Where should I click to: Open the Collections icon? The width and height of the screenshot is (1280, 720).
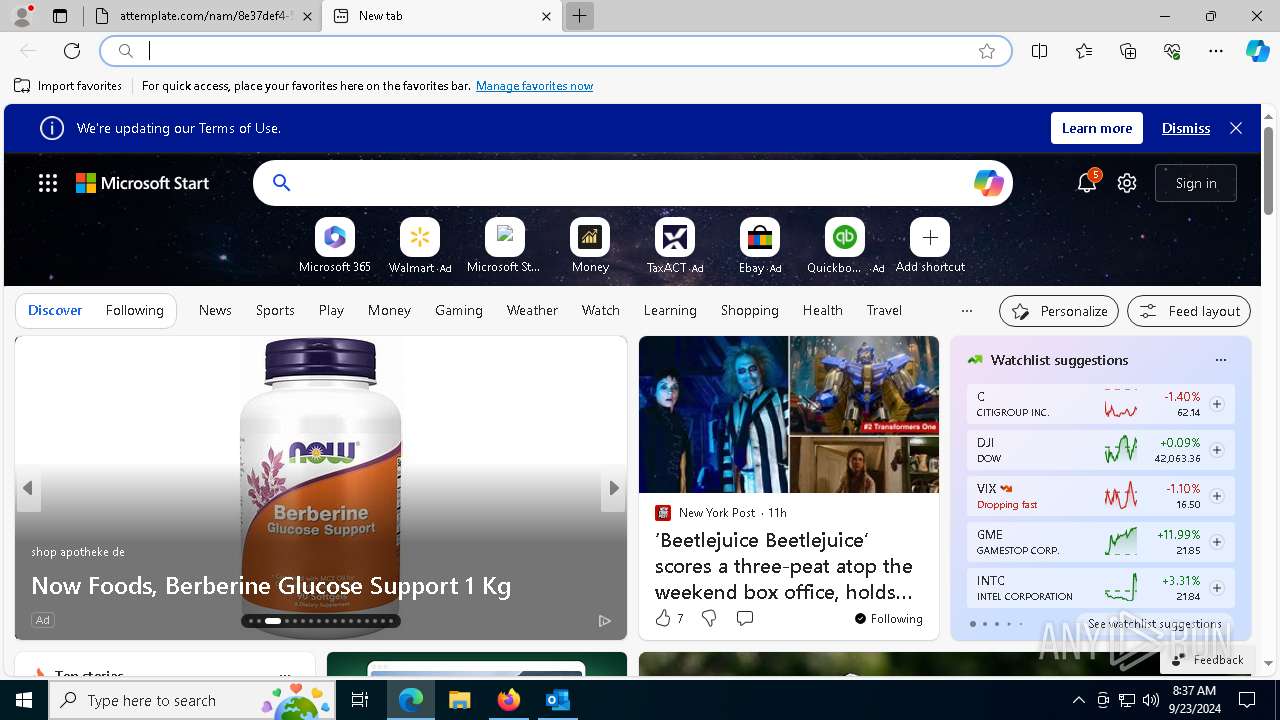(1128, 51)
